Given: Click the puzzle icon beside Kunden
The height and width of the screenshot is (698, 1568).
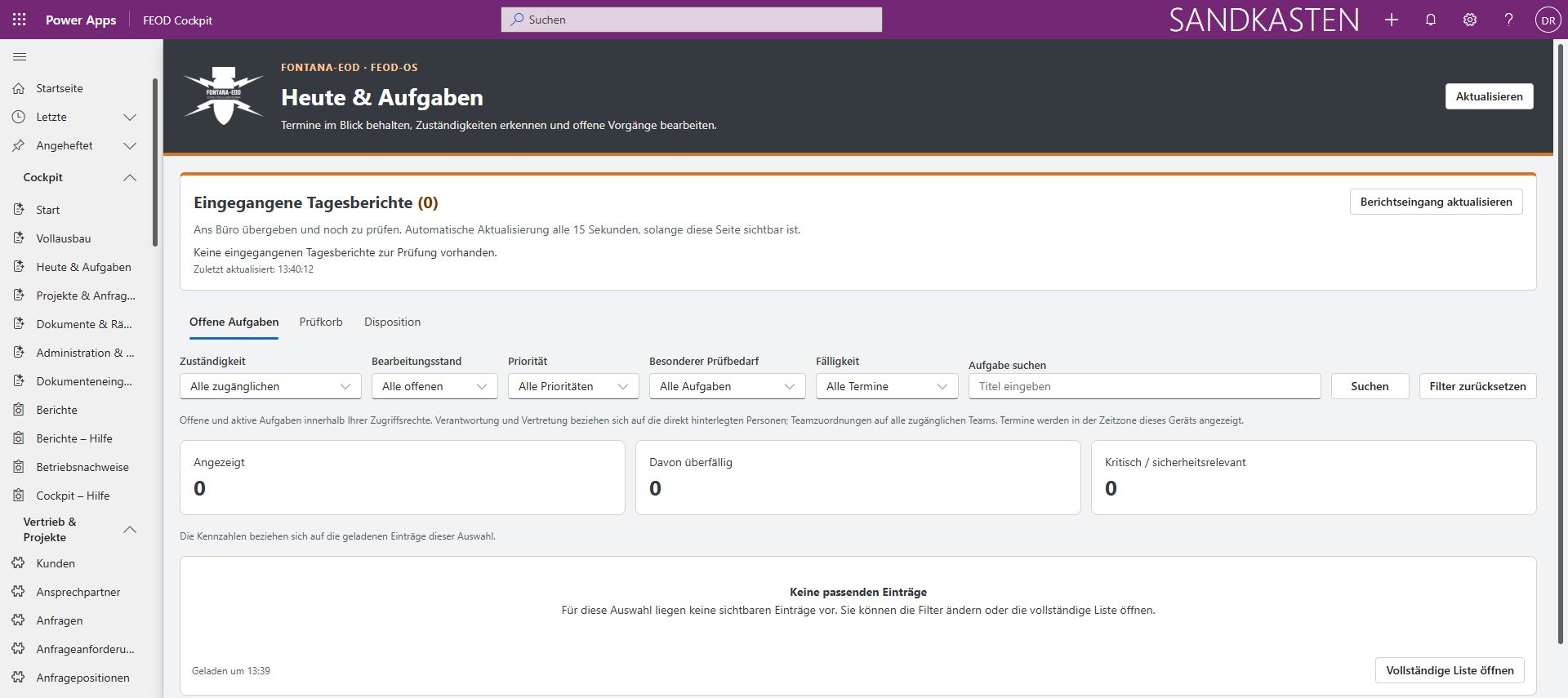Looking at the screenshot, I should (x=19, y=563).
